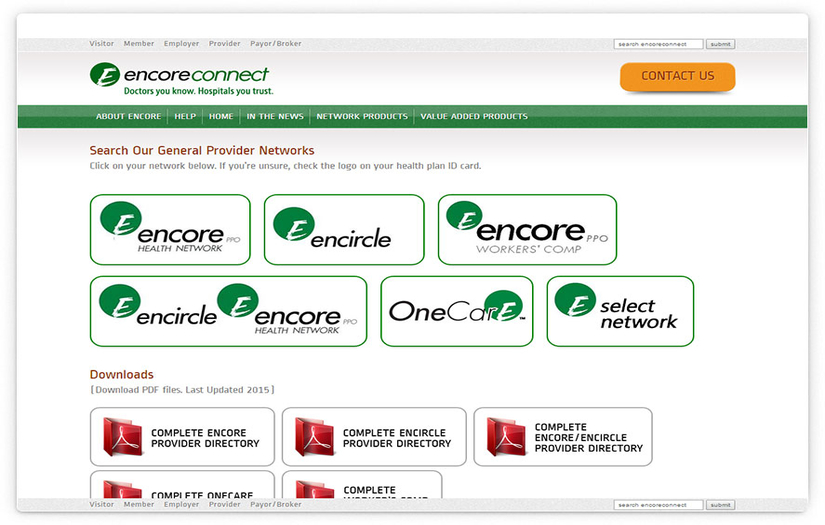Click the Visitor link in bottom bar

click(x=102, y=504)
